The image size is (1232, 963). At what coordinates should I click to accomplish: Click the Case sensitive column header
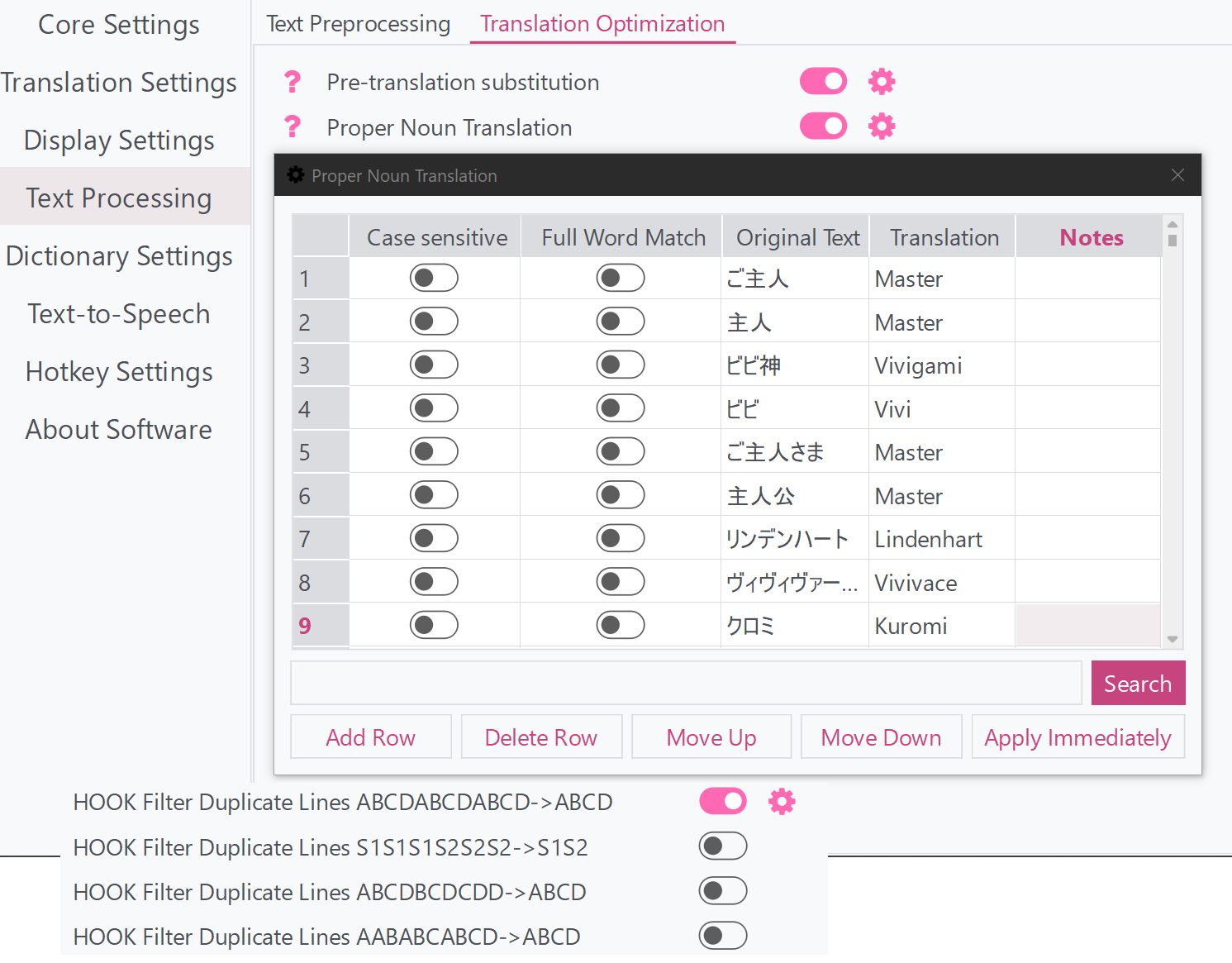pyautogui.click(x=435, y=237)
